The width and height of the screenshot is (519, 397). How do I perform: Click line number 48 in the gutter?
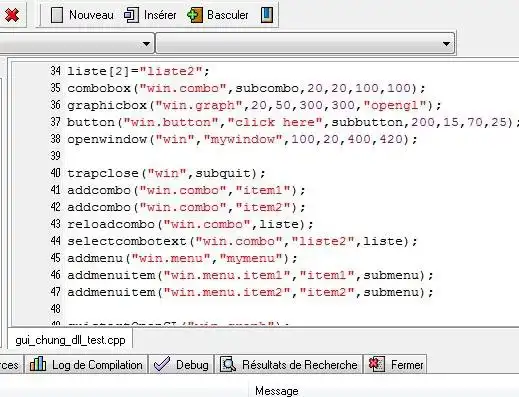[x=55, y=309]
